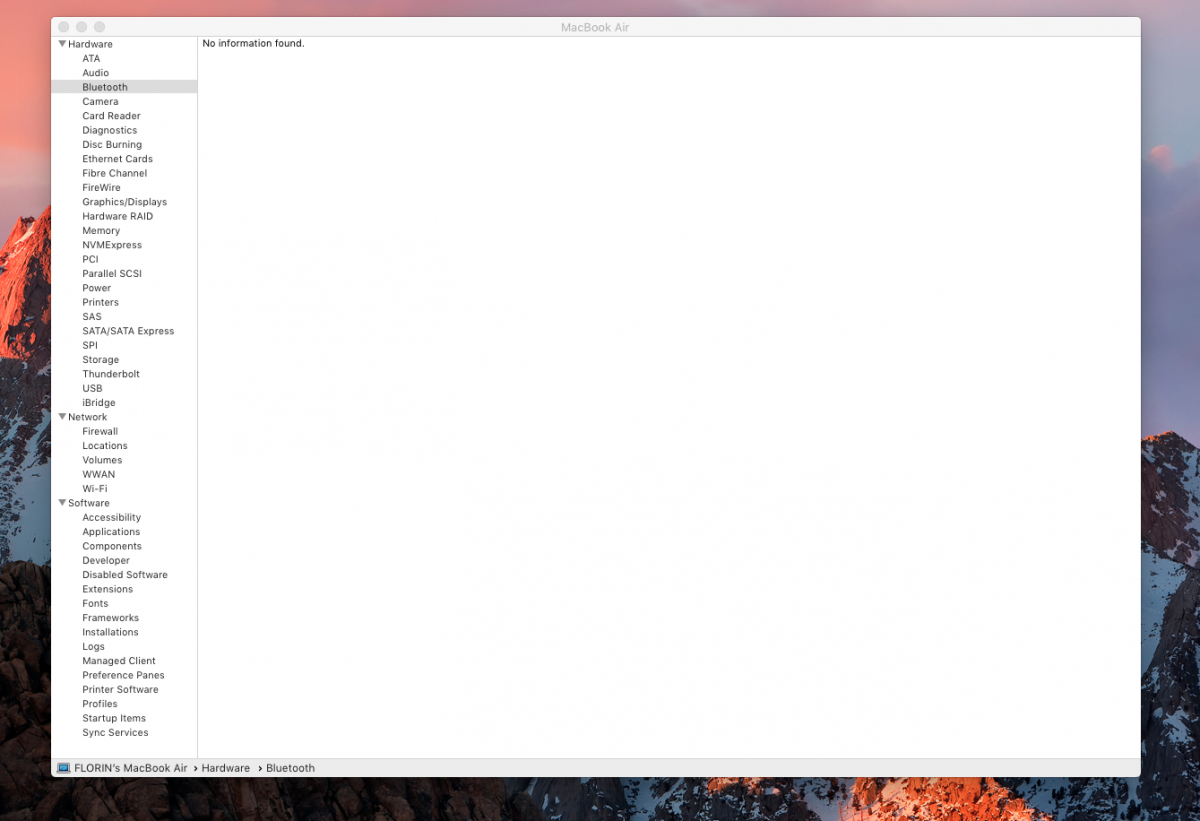
Task: Collapse the Network disclosure triangle
Action: (x=62, y=417)
